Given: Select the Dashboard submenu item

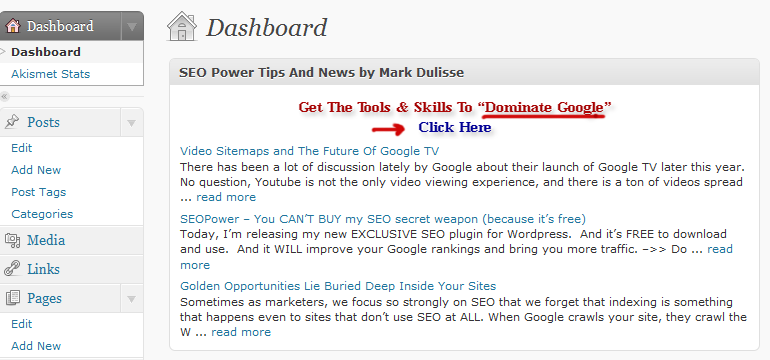Looking at the screenshot, I should pyautogui.click(x=46, y=52).
